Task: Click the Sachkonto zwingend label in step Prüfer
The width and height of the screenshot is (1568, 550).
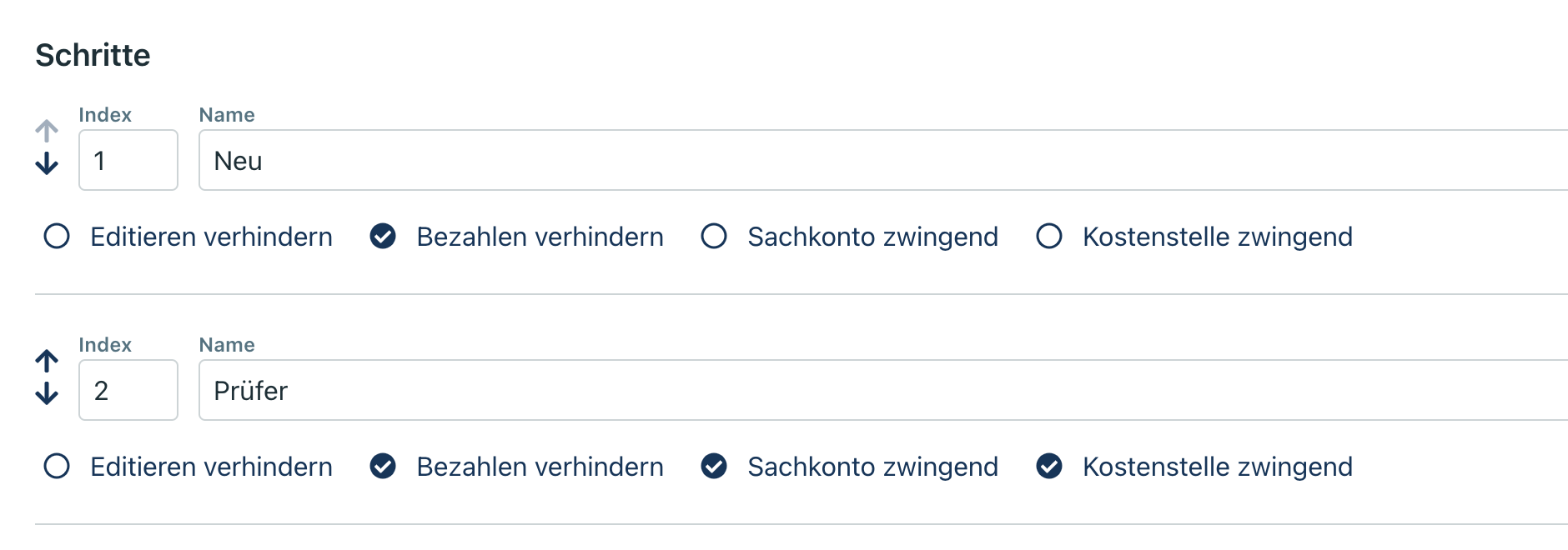Action: point(872,467)
